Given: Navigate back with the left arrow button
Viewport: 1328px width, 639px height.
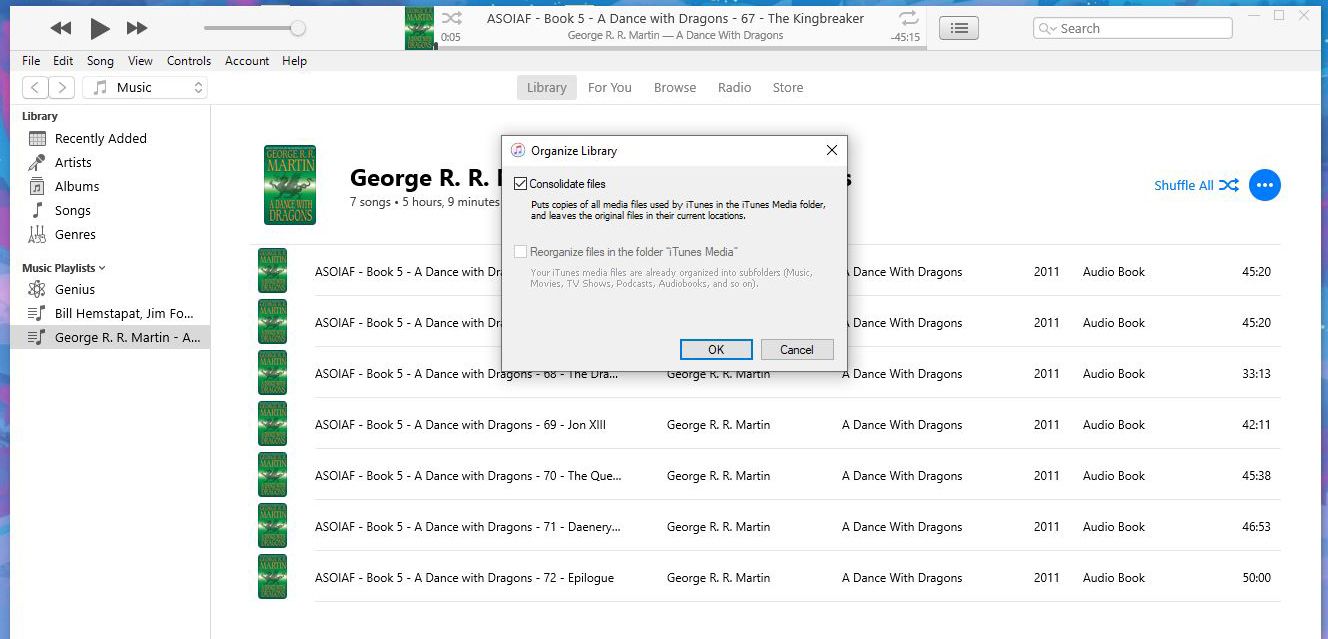Looking at the screenshot, I should pos(35,88).
